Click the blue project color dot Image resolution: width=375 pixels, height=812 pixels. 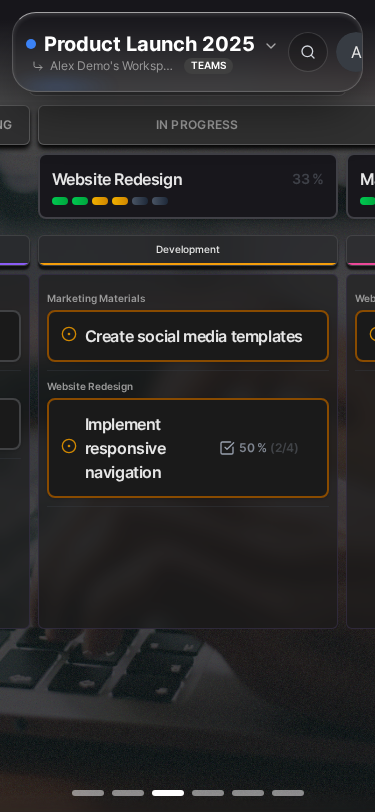click(31, 45)
